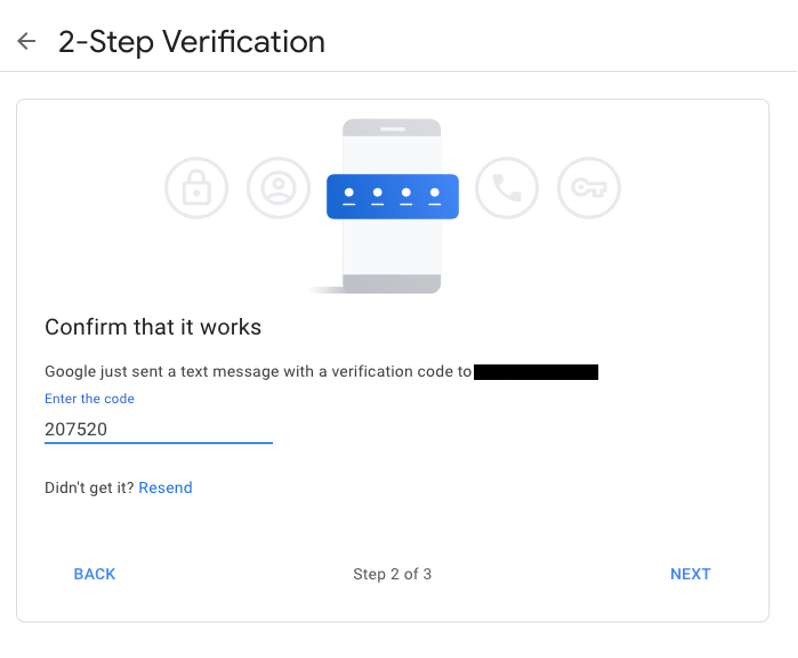Click the back arrow beside 2-Step Verification
Screen dimensions: 798x658
click(27, 41)
